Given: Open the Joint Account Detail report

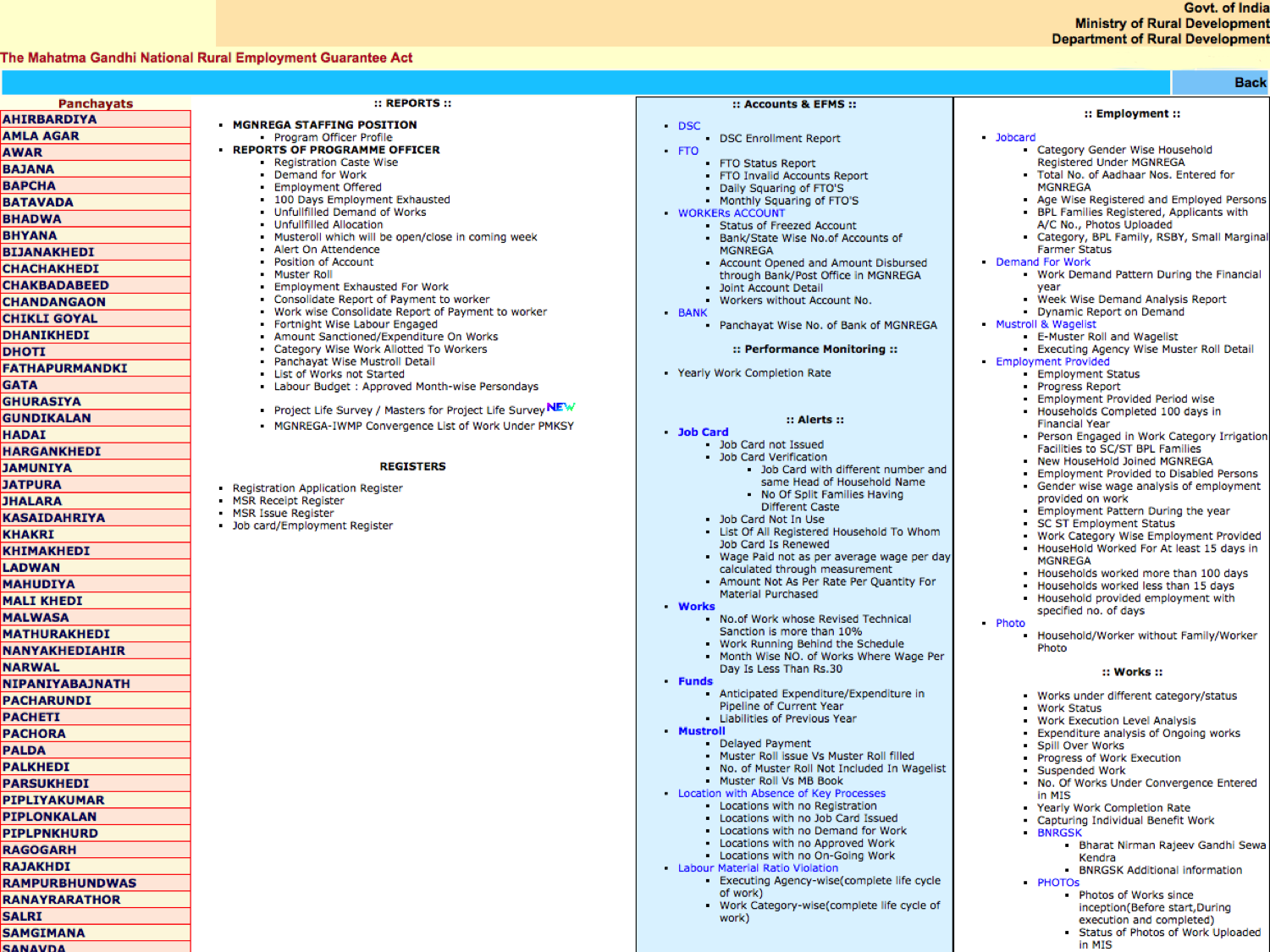Looking at the screenshot, I should click(770, 288).
